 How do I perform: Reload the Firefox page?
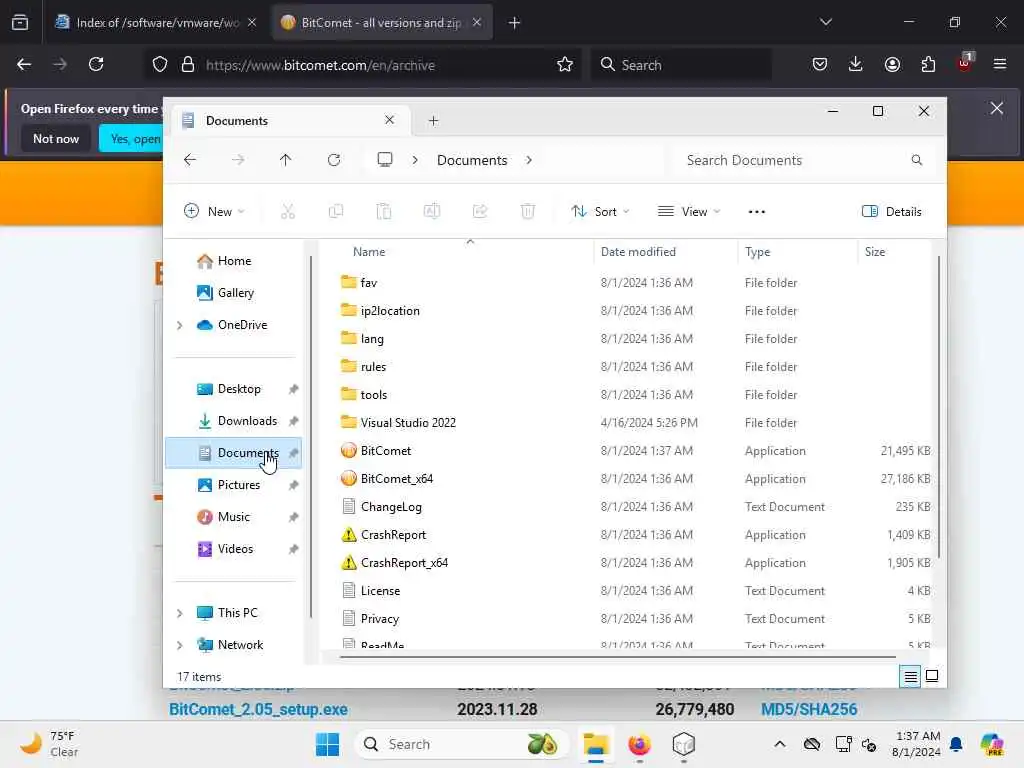click(96, 64)
